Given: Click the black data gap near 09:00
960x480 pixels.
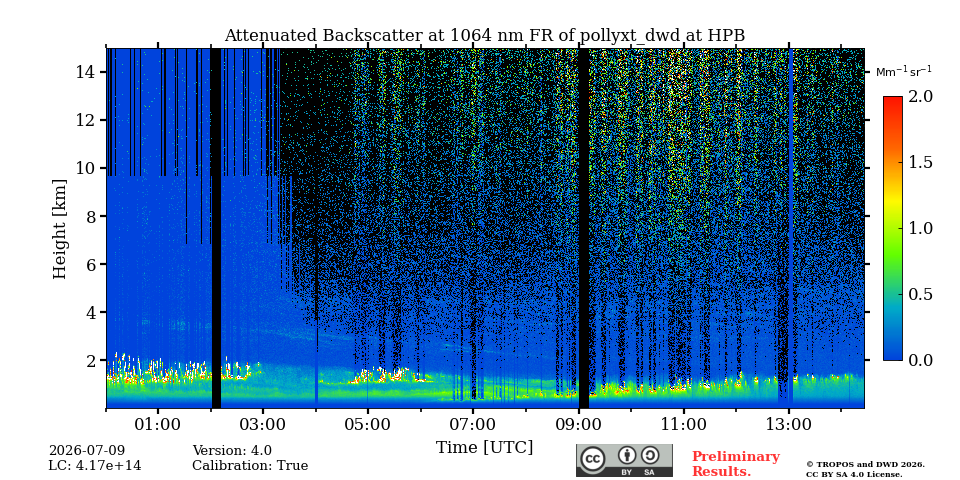Looking at the screenshot, I should (x=583, y=228).
